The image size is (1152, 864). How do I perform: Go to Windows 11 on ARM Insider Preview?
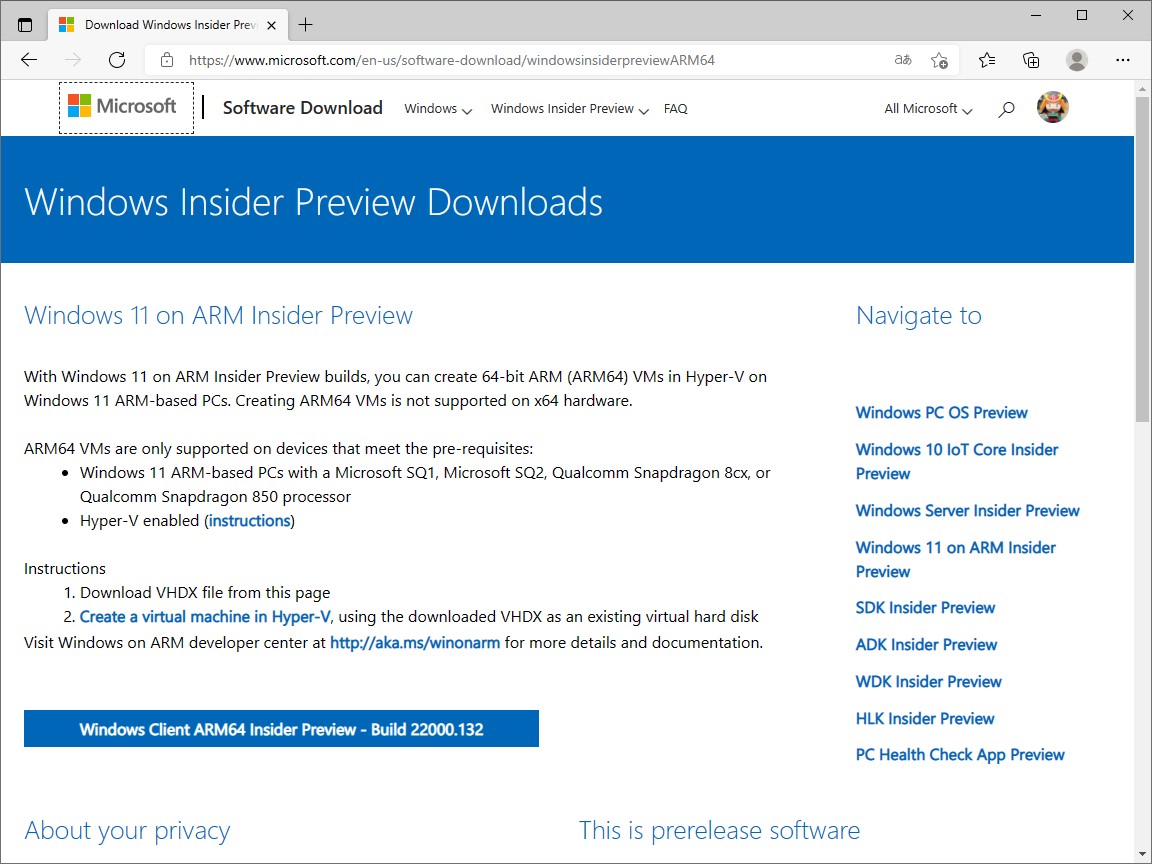tap(955, 559)
